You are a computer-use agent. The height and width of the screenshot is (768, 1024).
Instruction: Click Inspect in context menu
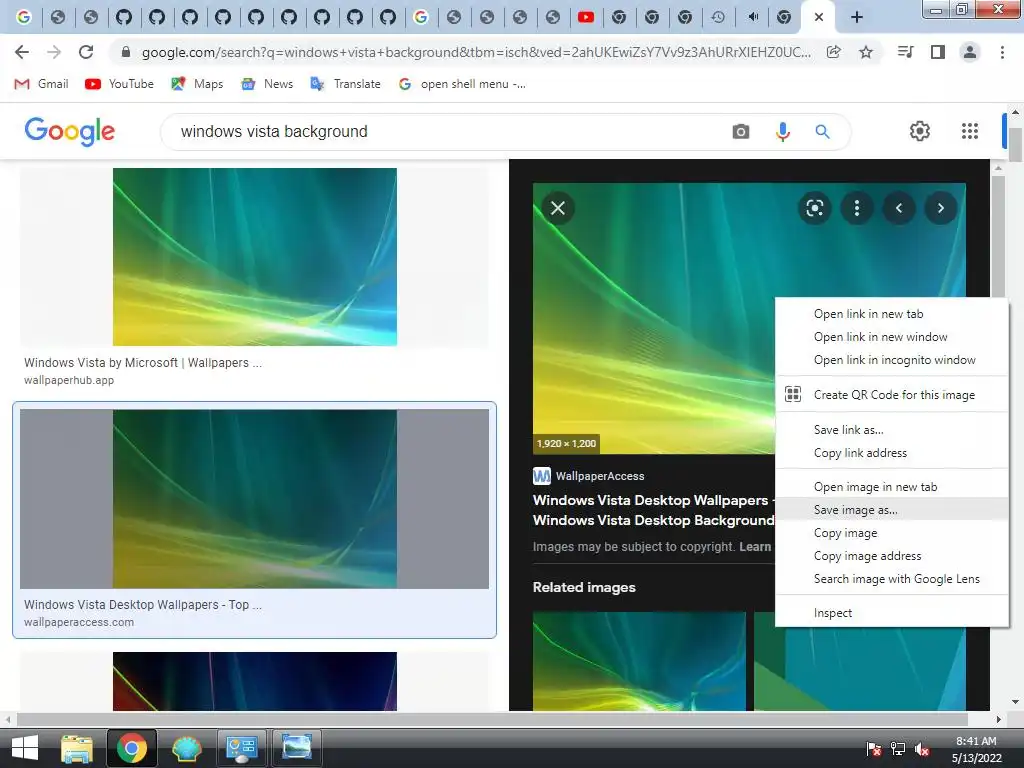click(x=891, y=613)
